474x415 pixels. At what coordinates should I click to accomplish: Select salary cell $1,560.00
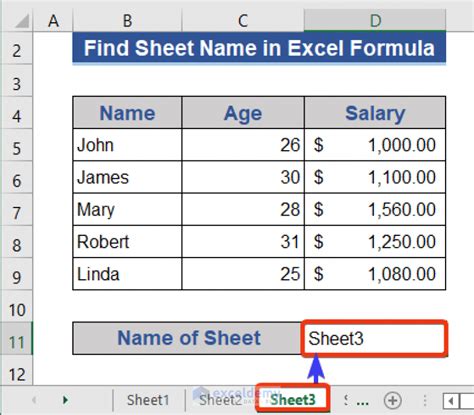[375, 210]
